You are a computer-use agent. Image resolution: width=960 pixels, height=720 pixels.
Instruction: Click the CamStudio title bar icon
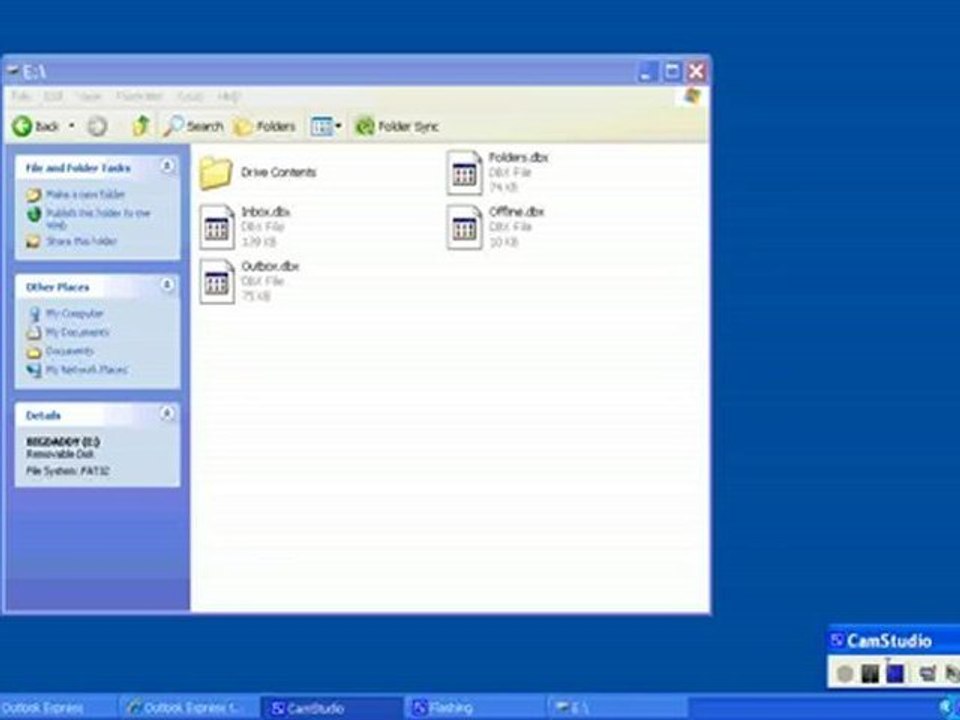coord(837,641)
